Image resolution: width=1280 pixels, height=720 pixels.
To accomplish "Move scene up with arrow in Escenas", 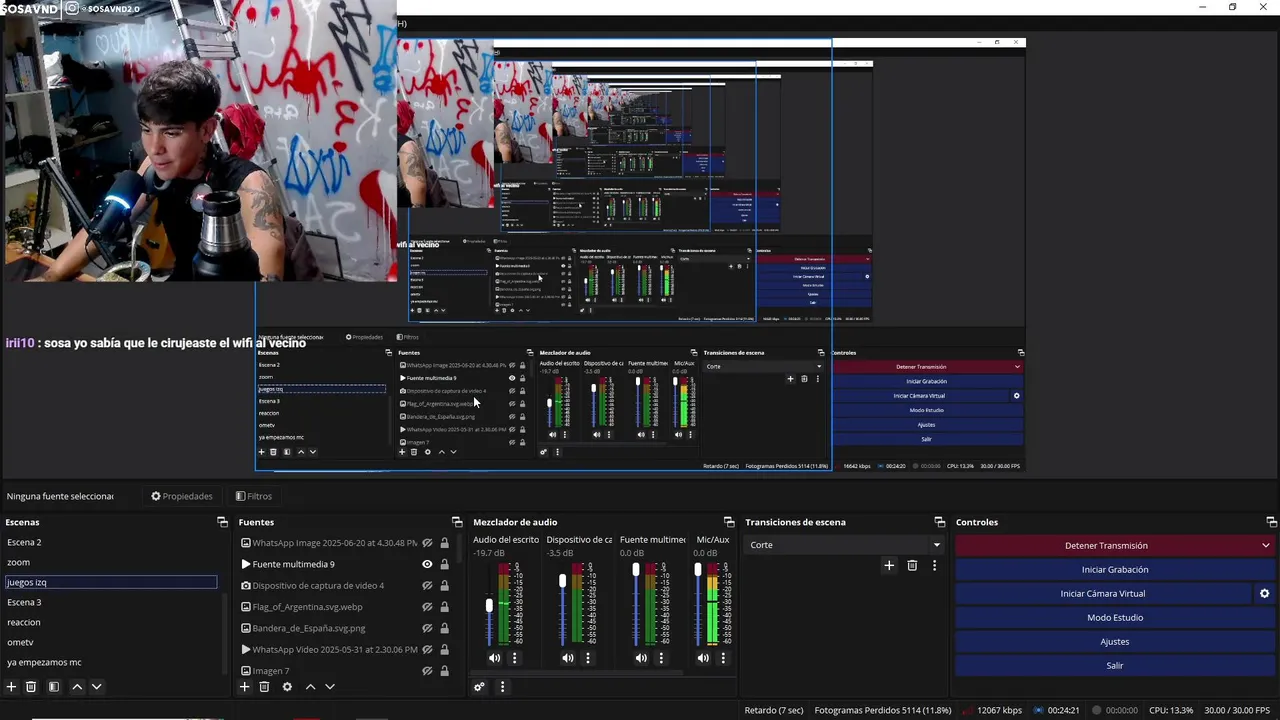I will pyautogui.click(x=77, y=687).
